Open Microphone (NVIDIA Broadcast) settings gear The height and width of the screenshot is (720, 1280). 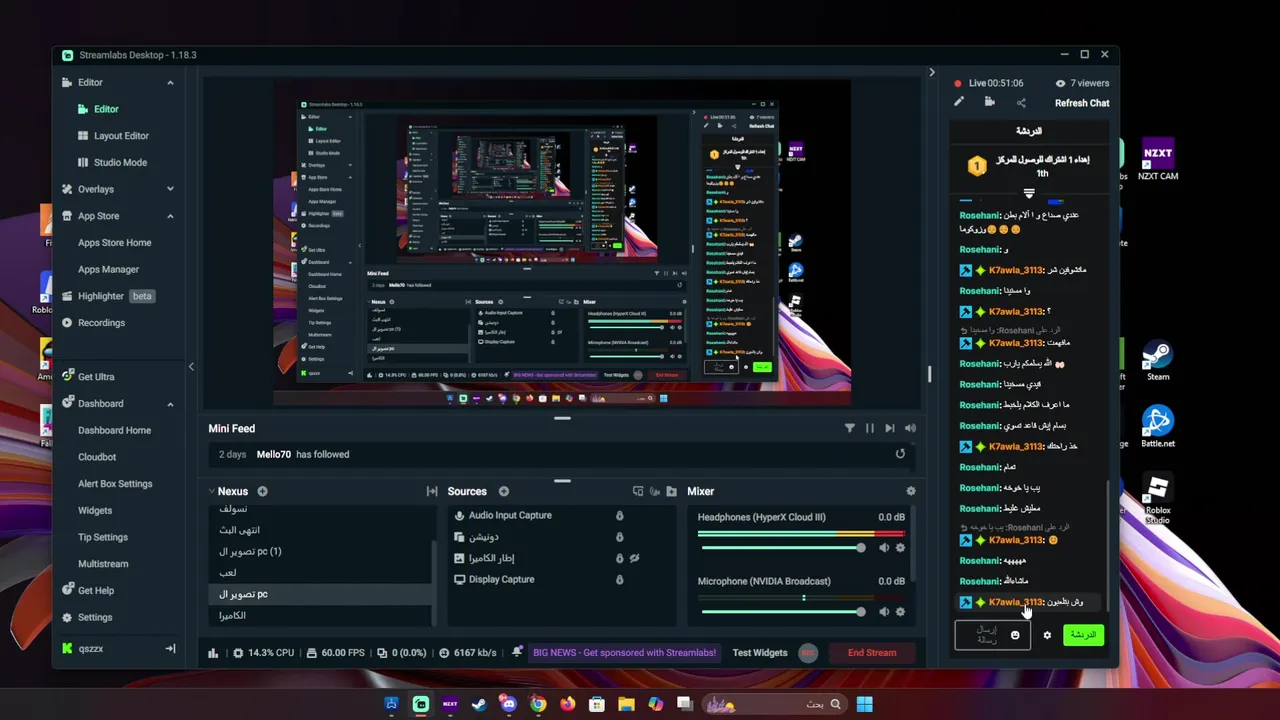tap(900, 612)
